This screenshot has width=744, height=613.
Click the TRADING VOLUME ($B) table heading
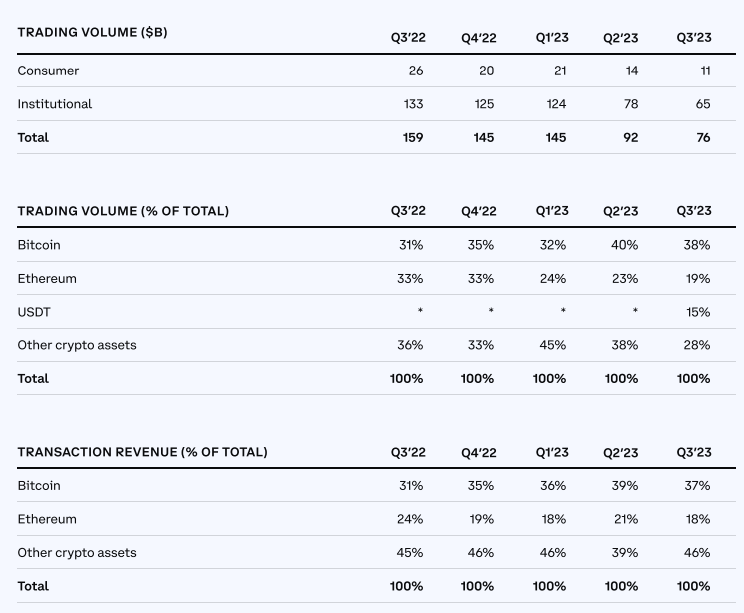tap(92, 33)
